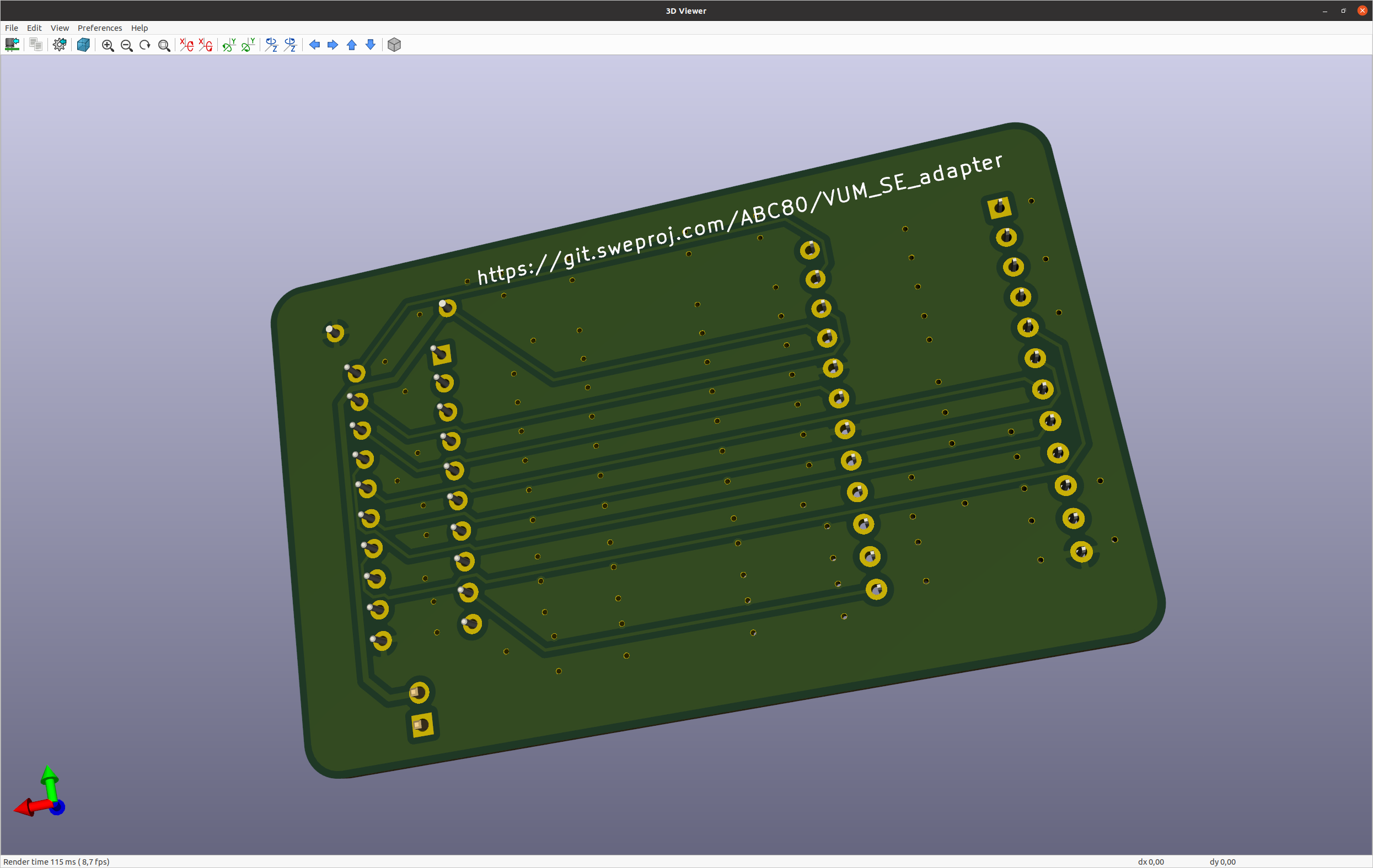
Task: Click the Reload board icon
Action: click(12, 45)
